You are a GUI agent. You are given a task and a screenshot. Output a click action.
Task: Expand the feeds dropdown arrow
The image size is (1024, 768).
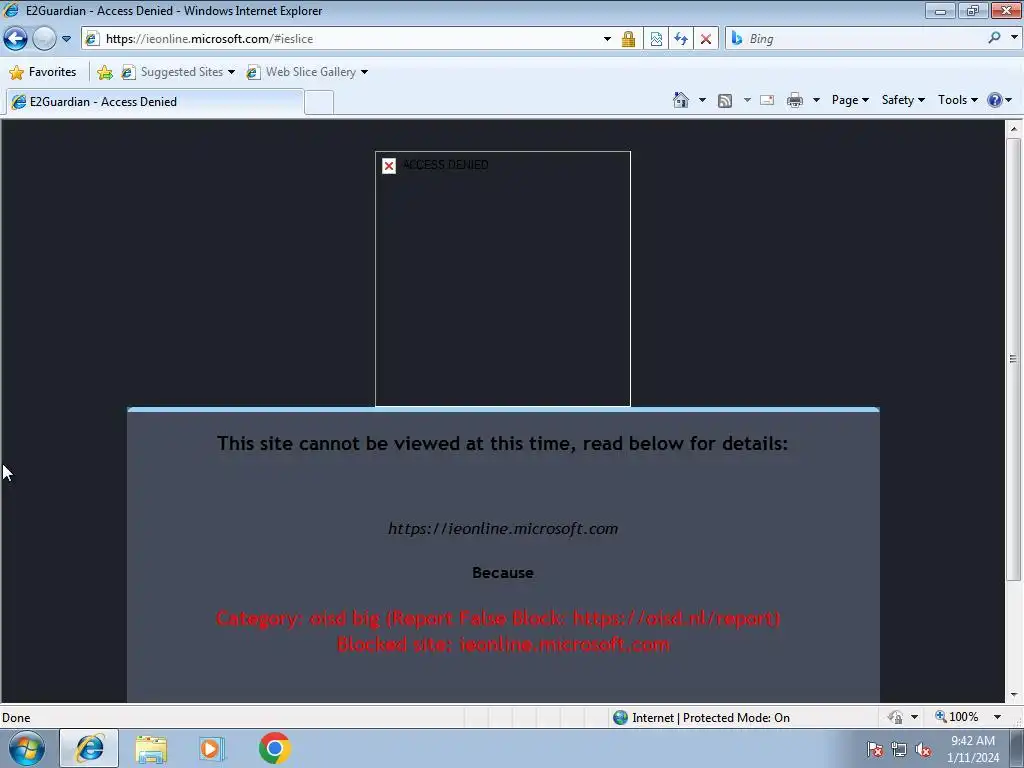747,100
